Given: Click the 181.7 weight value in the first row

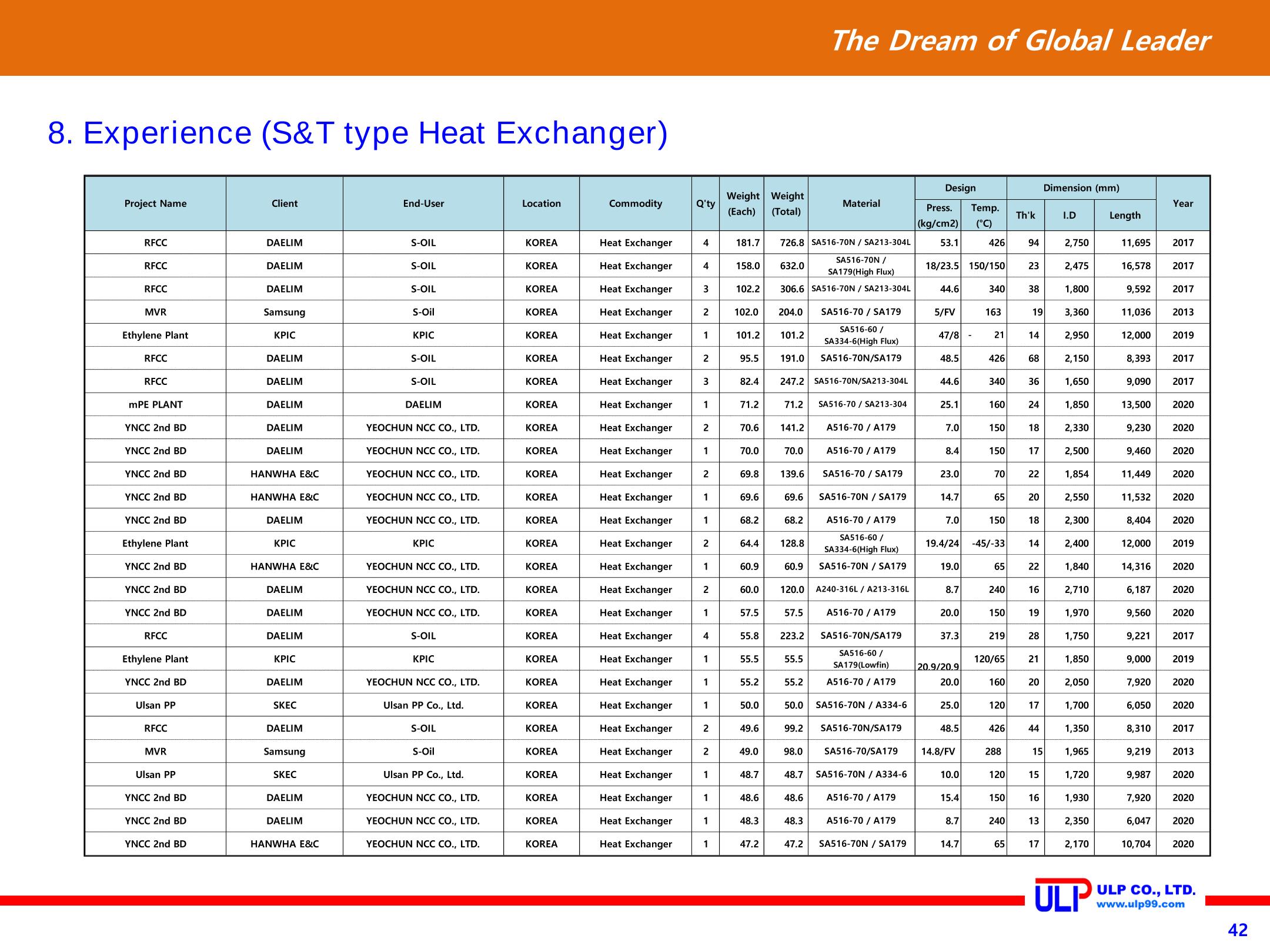Looking at the screenshot, I should 742,243.
